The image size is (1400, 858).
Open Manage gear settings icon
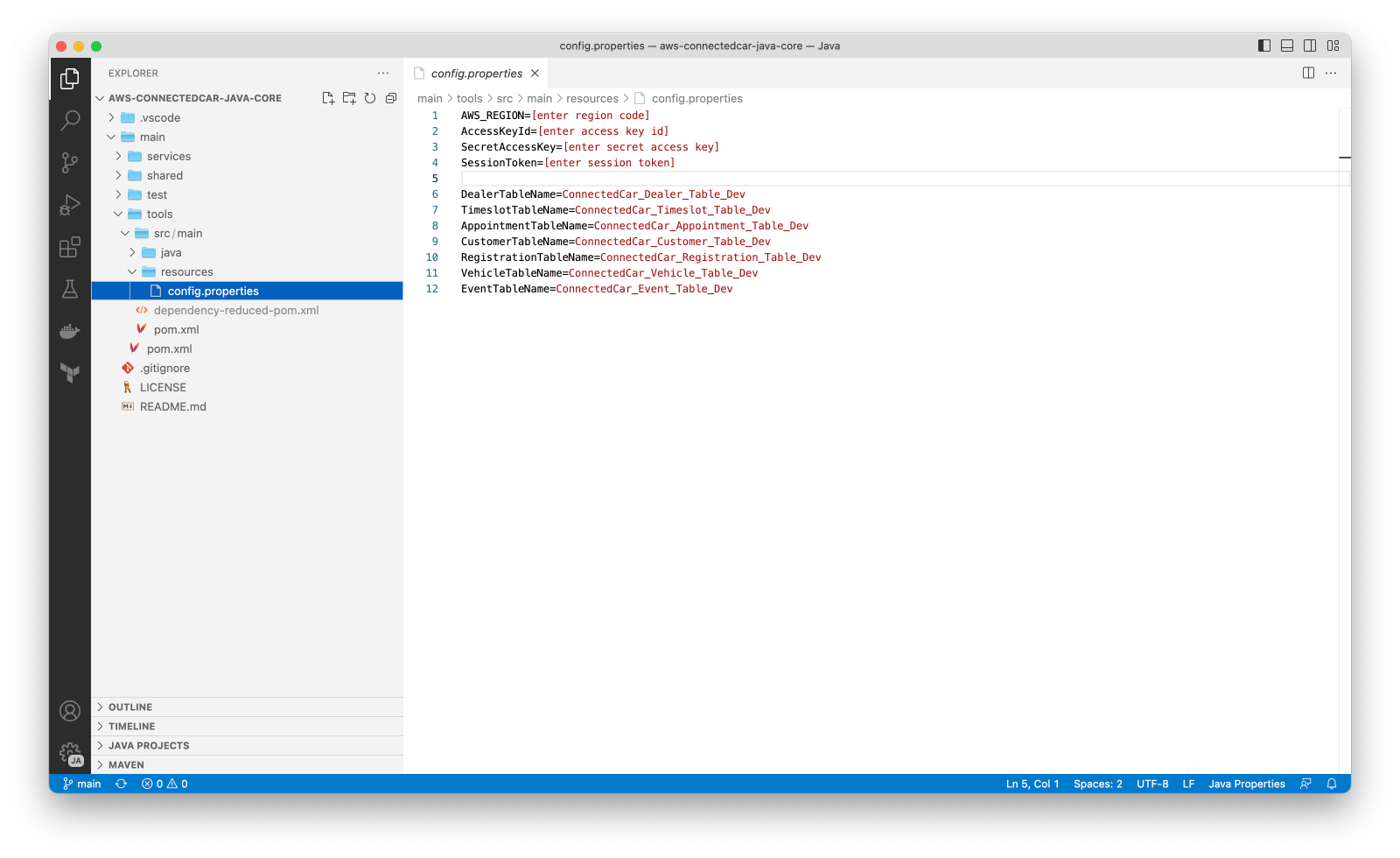point(70,753)
